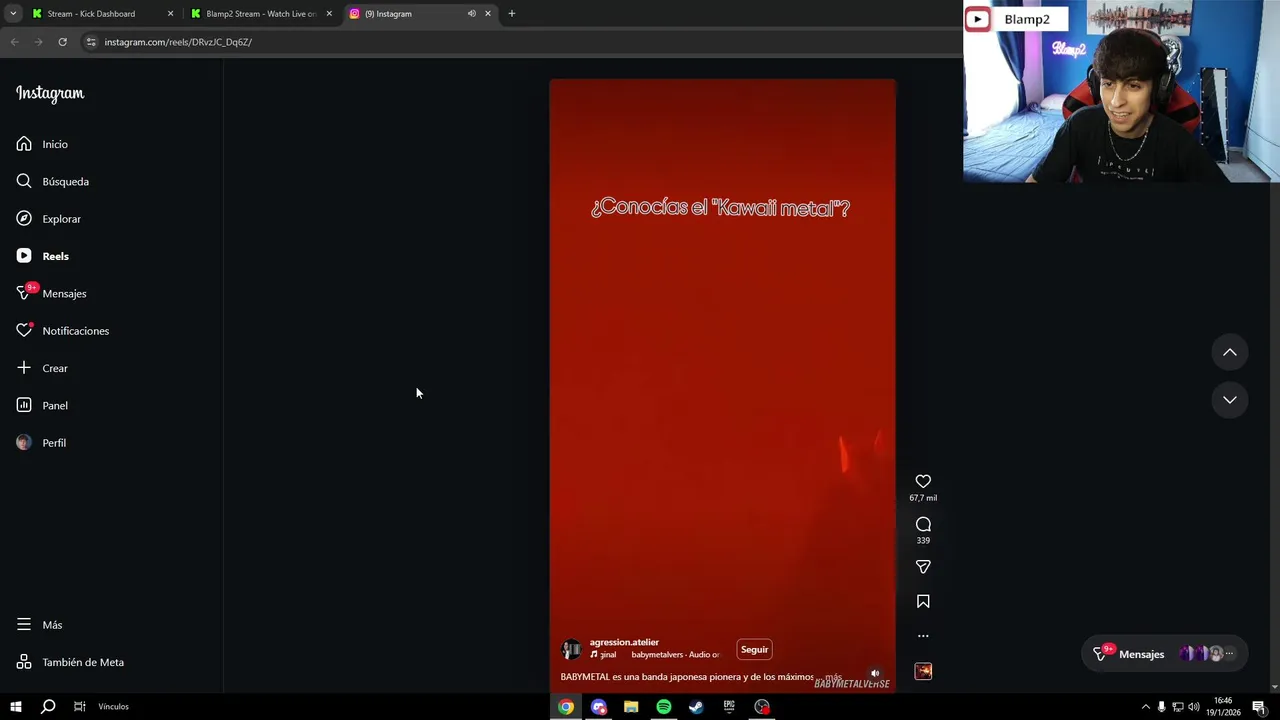Close the Stream - Kick Dashboard tab
Screen dimensions: 1280x720
[x=170, y=14]
